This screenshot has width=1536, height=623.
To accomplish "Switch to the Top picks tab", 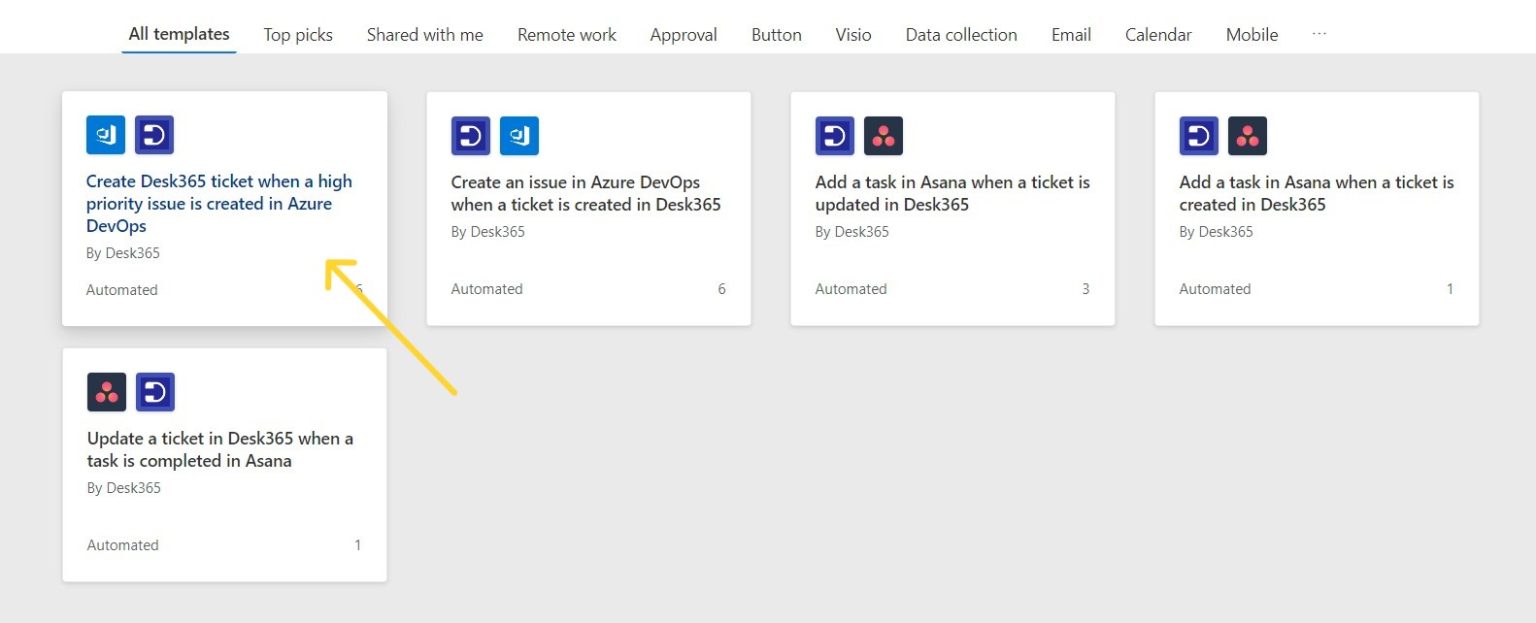I will pyautogui.click(x=297, y=34).
